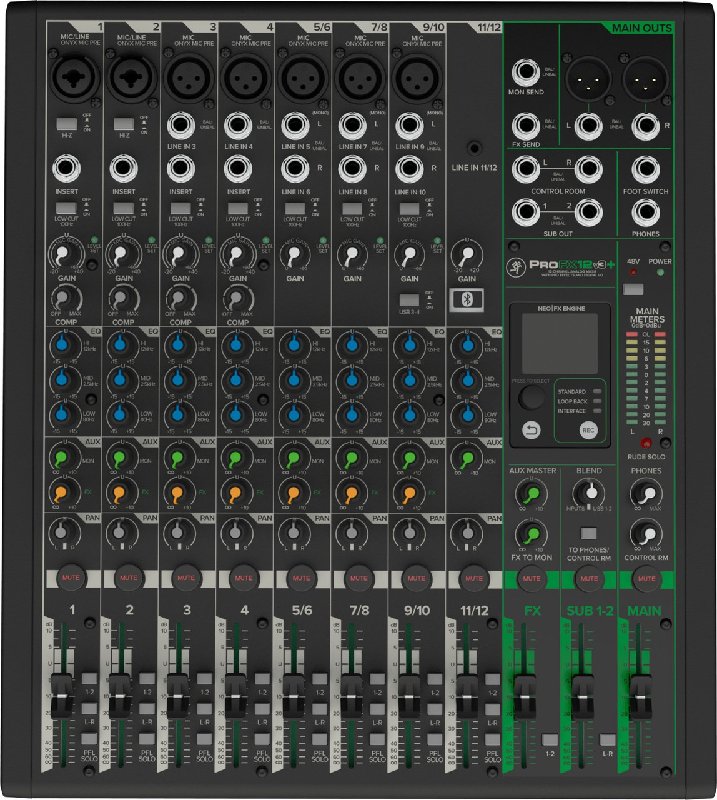717x800 pixels.
Task: Toggle the 1-2 assign switch beside the FX fader
Action: click(550, 740)
